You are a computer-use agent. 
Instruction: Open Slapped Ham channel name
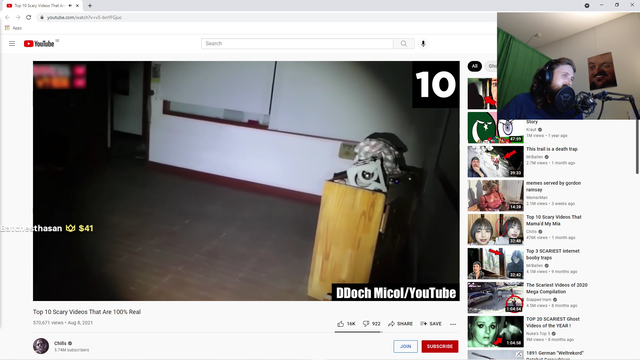tap(539, 300)
